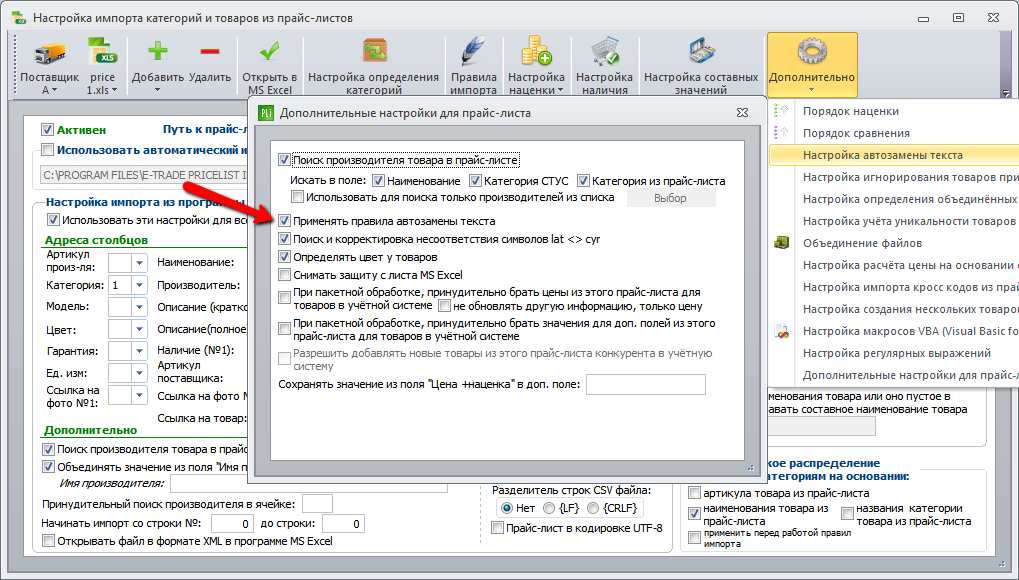
Task: Click icon beside Порядок сравнения menu entry
Action: point(781,133)
